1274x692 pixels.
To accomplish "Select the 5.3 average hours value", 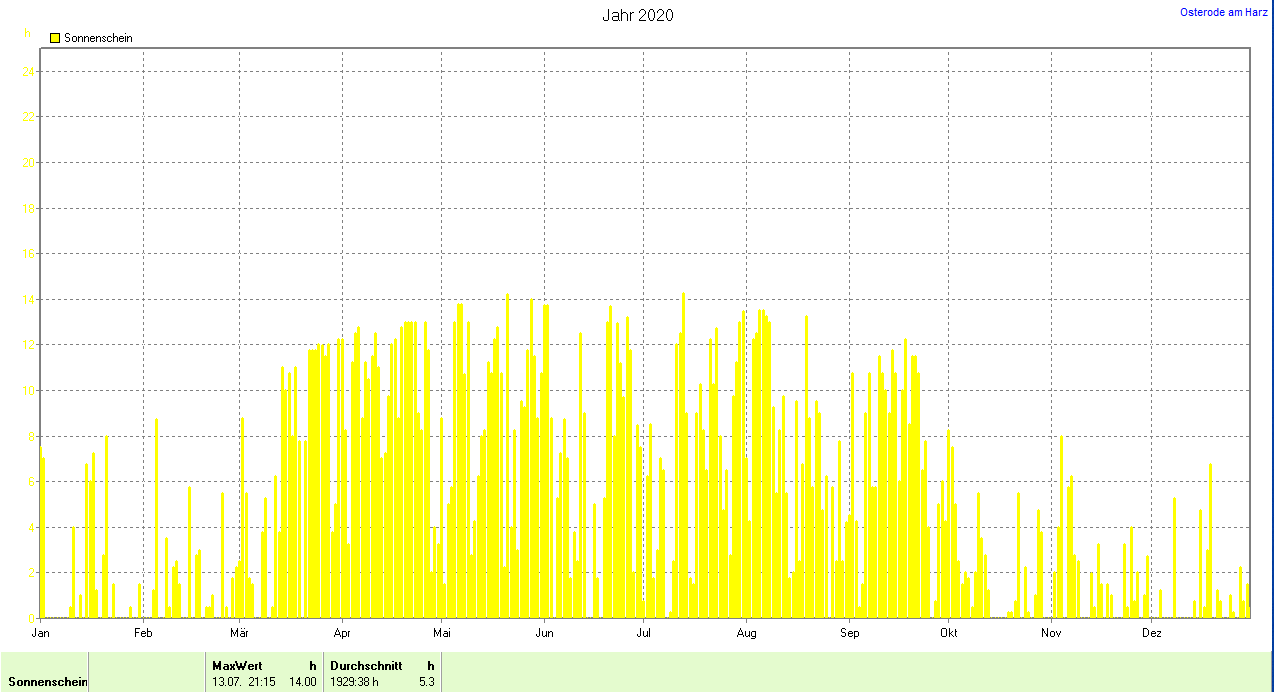I will [426, 682].
